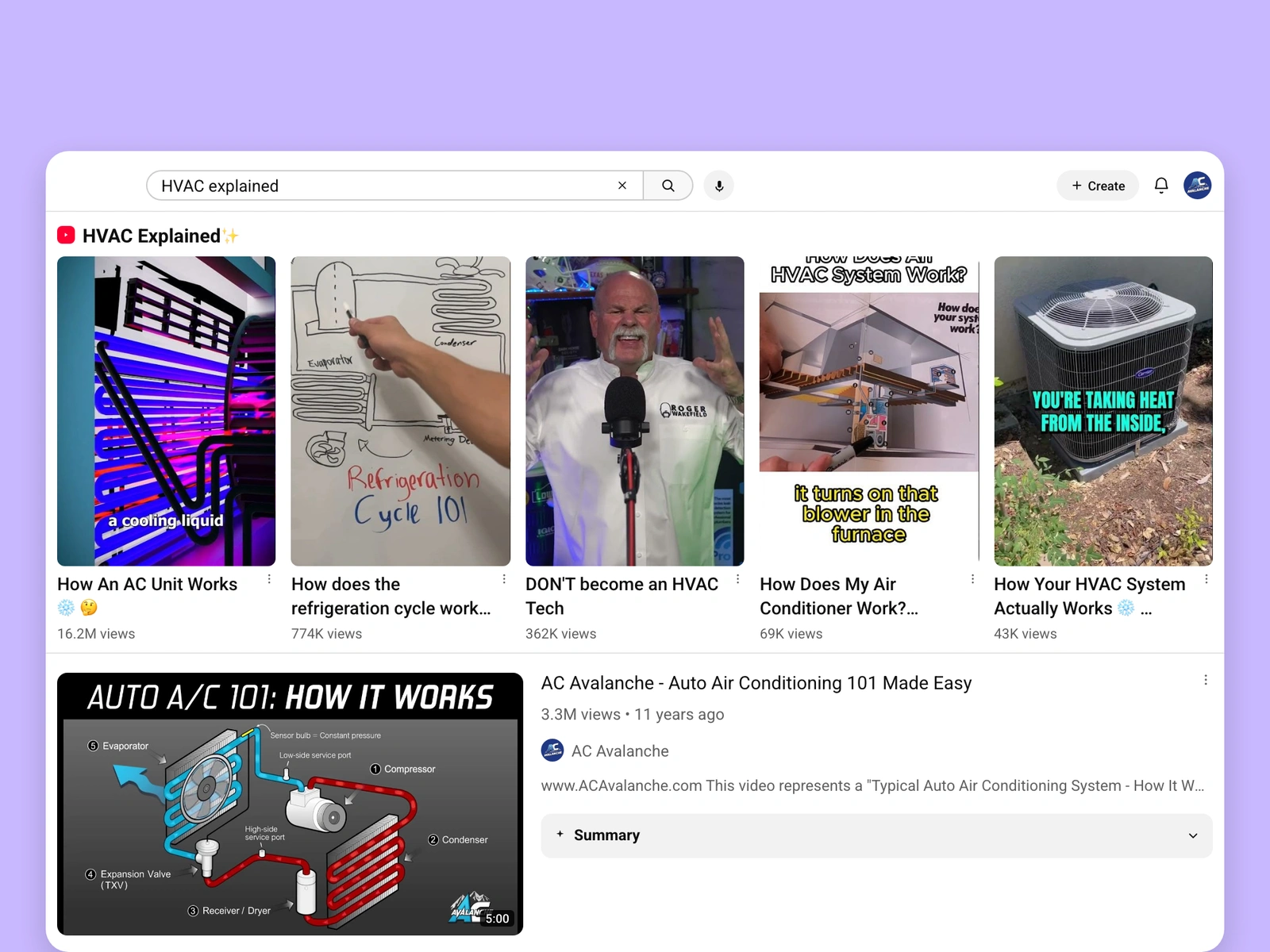Open the 'How Your HVAC System Actually Works' thumbnail
Viewport: 1270px width, 952px height.
click(1103, 411)
